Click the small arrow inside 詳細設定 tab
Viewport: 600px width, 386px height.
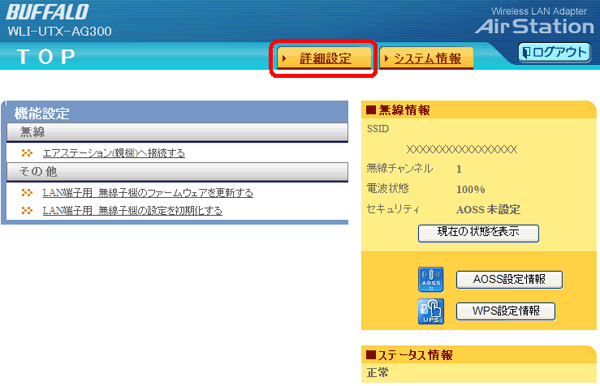click(x=284, y=59)
